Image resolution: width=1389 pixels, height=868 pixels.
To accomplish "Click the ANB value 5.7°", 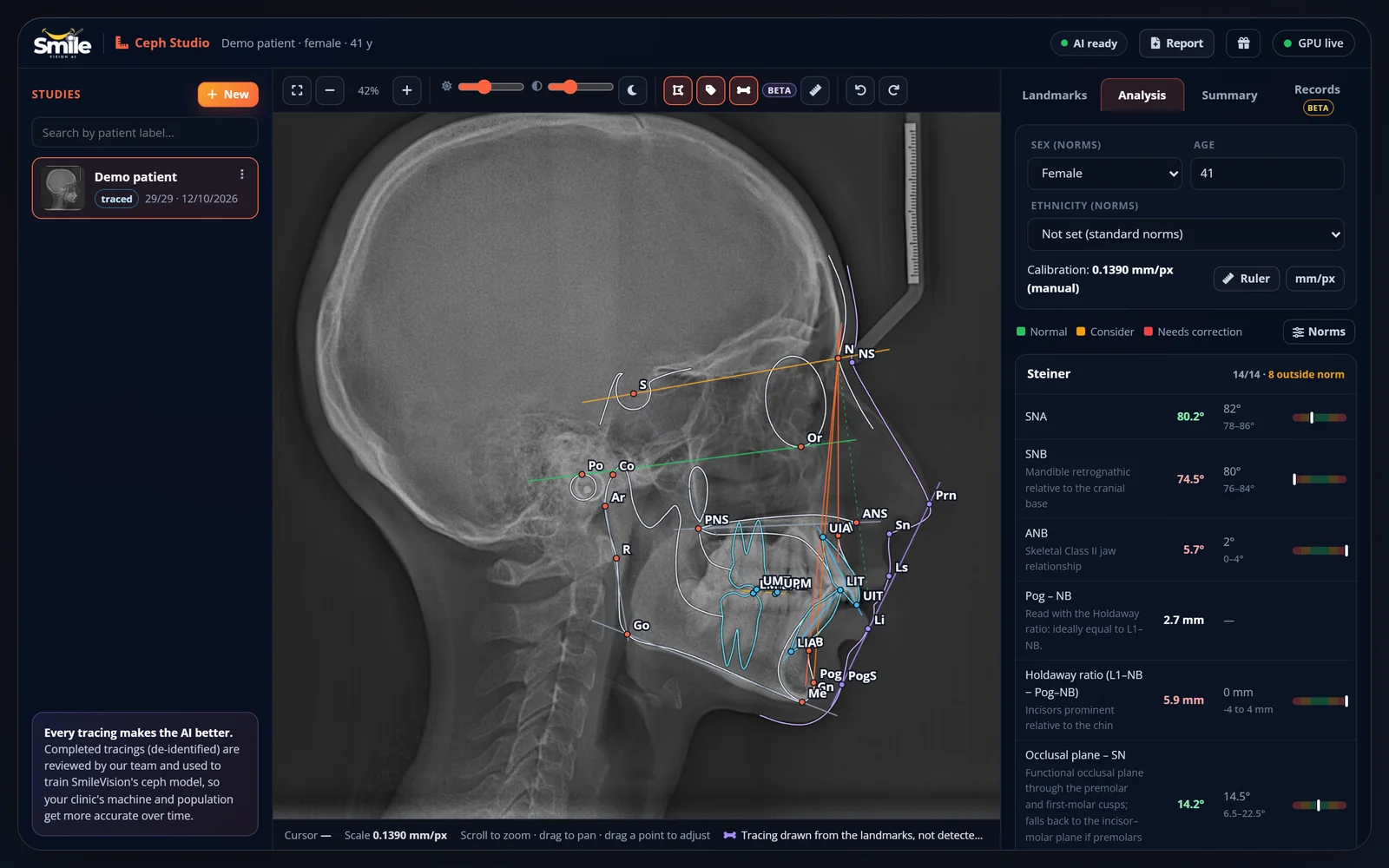I will (1193, 549).
